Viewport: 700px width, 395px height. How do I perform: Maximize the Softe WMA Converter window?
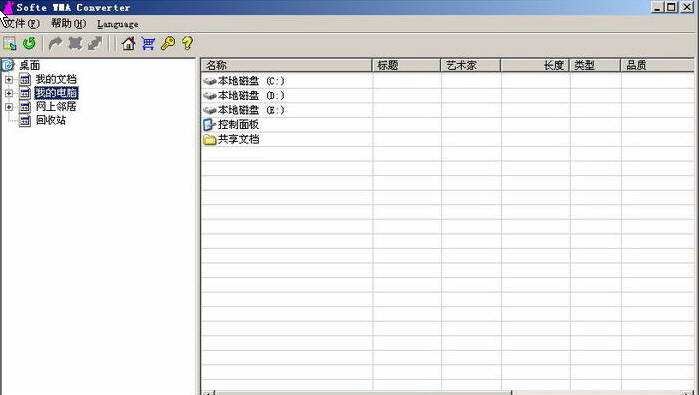click(671, 7)
